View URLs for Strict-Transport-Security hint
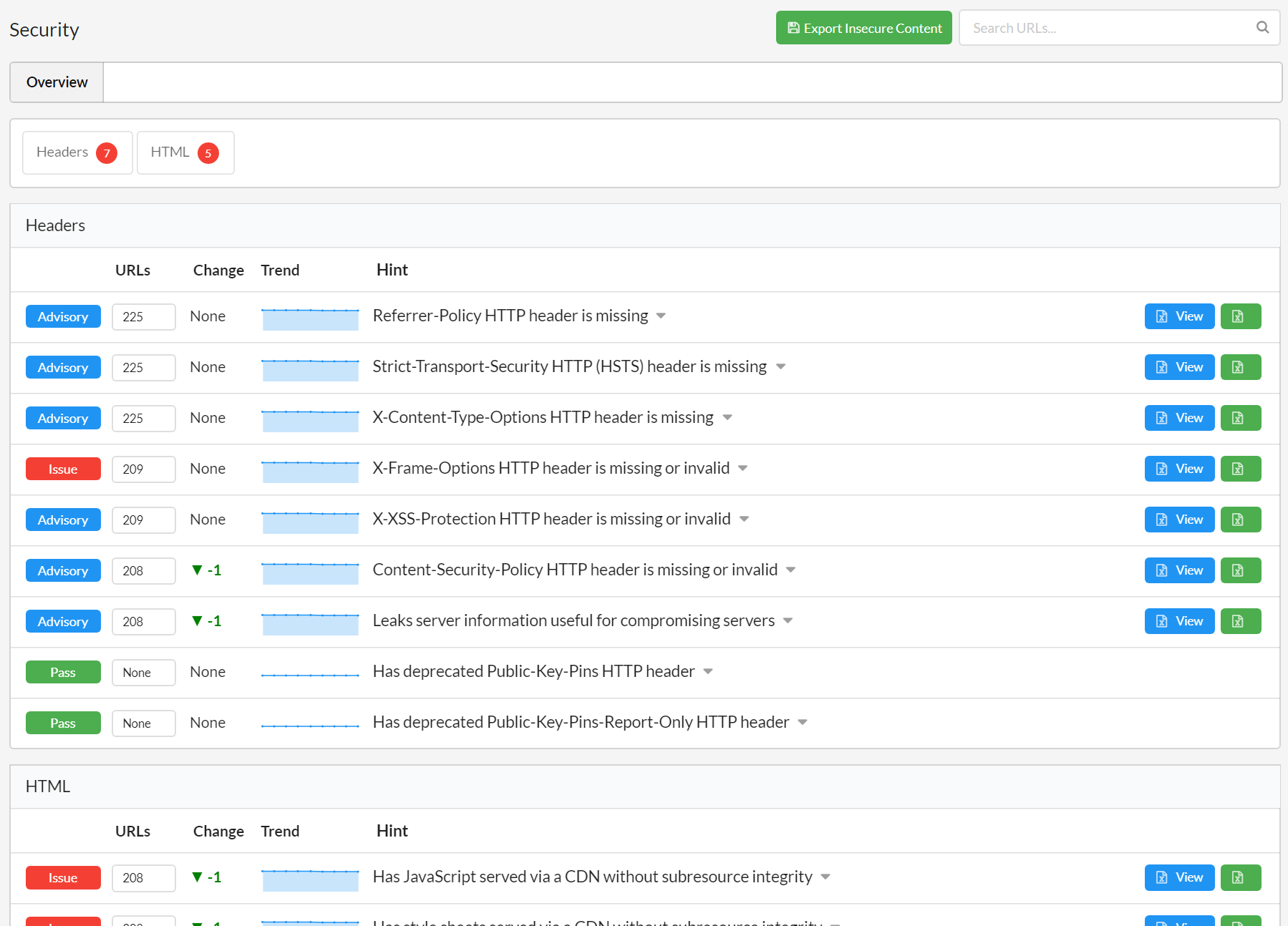1288x926 pixels. tap(1179, 367)
